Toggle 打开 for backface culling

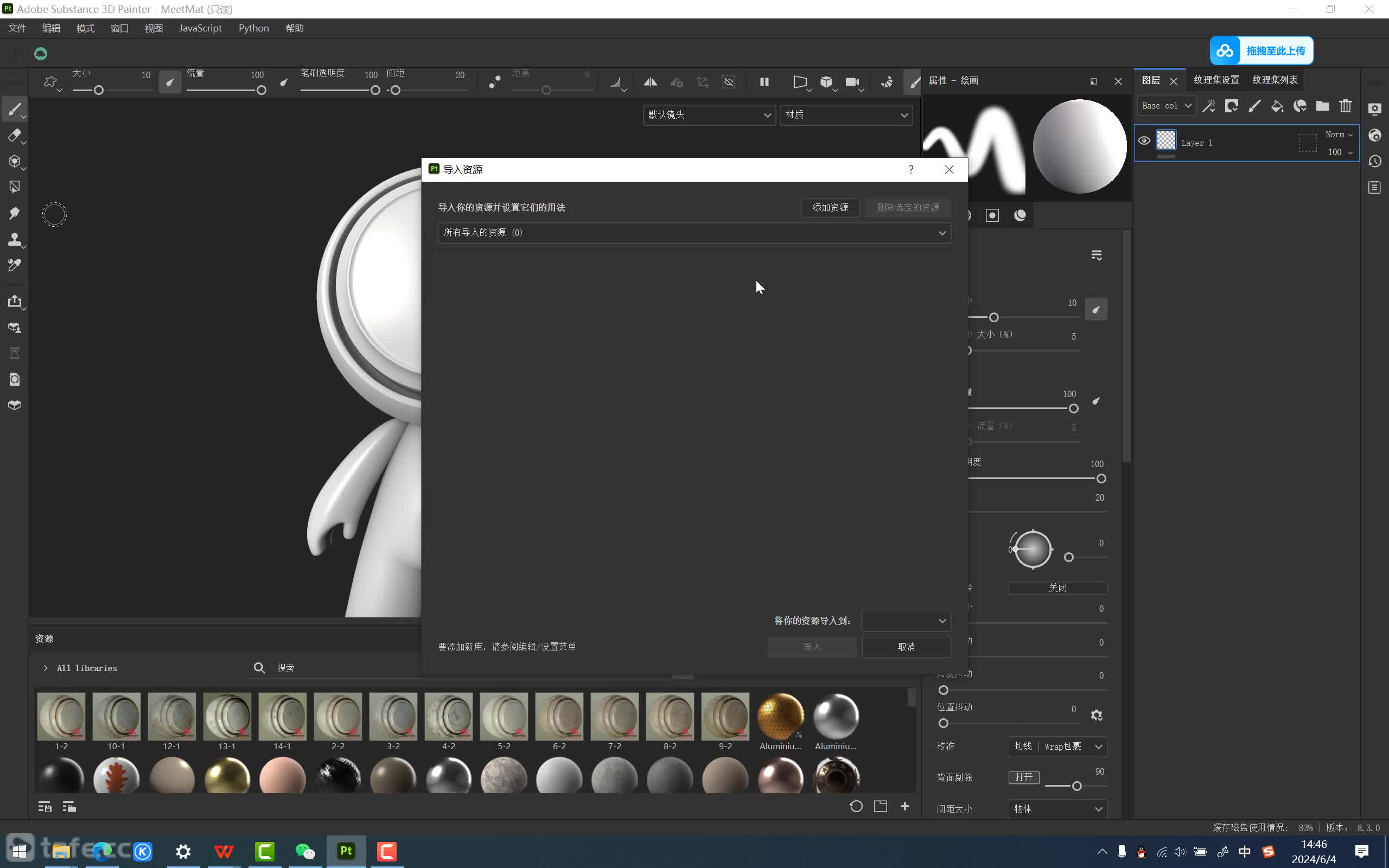coord(1024,777)
